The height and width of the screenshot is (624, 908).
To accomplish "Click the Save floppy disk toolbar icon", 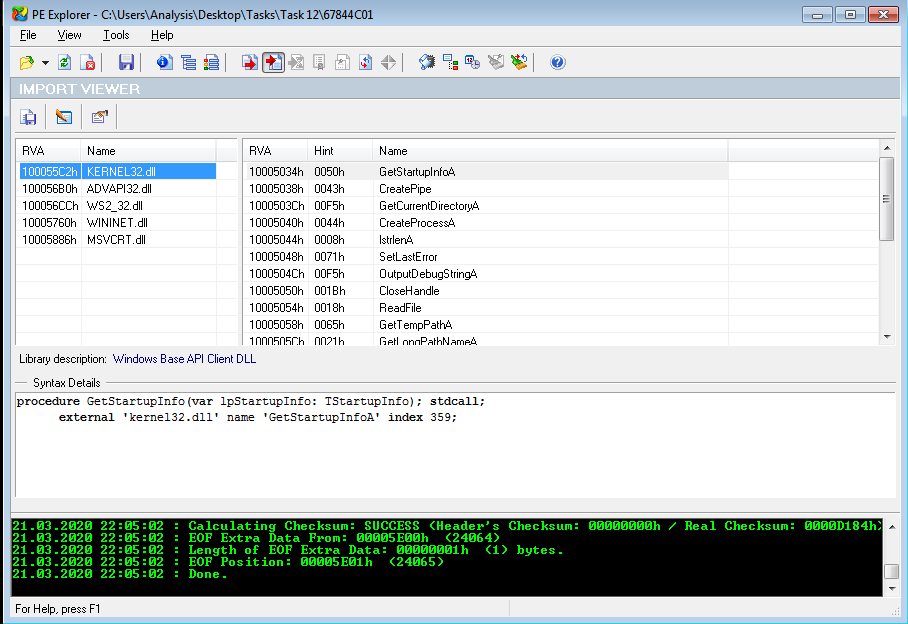I will point(126,63).
